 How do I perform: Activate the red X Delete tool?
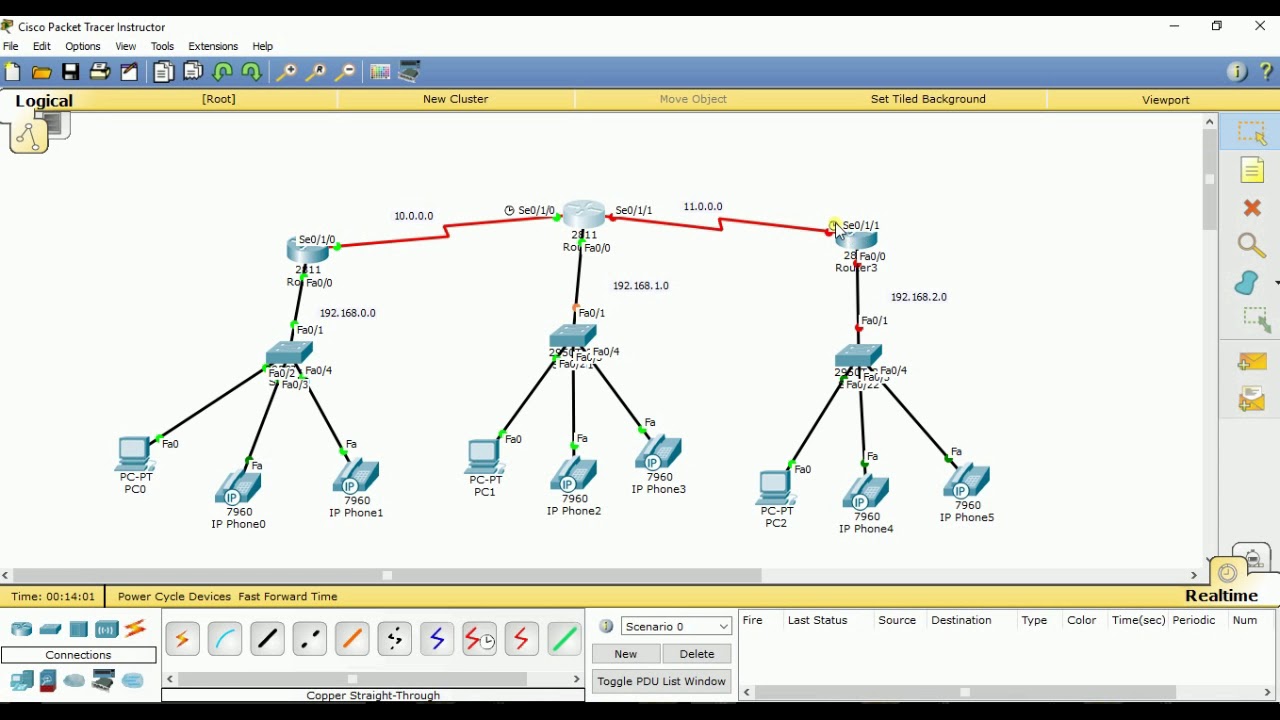(x=1252, y=208)
